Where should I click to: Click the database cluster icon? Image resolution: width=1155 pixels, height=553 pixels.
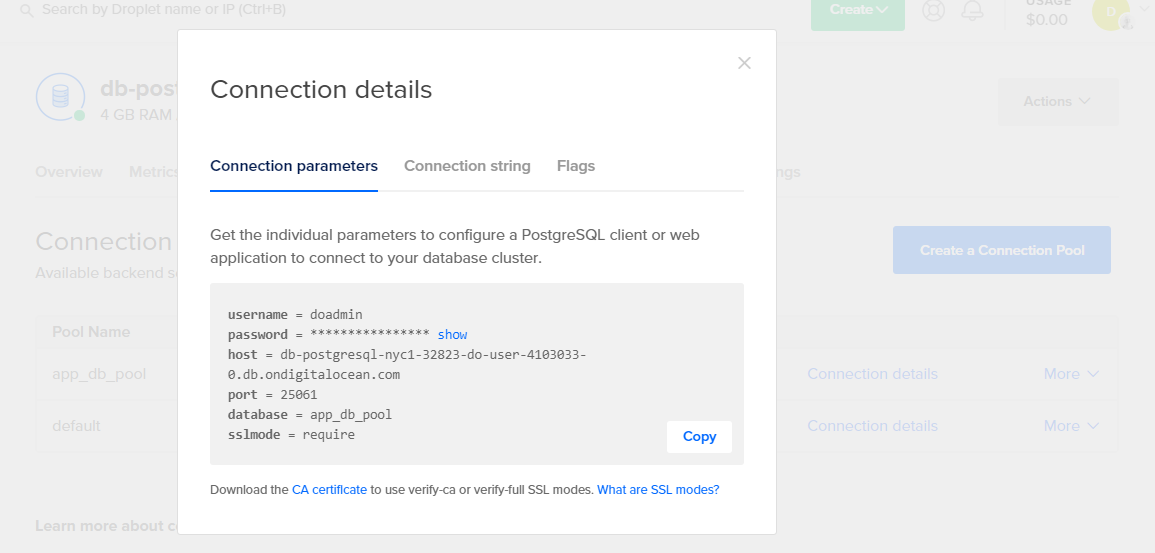60,97
